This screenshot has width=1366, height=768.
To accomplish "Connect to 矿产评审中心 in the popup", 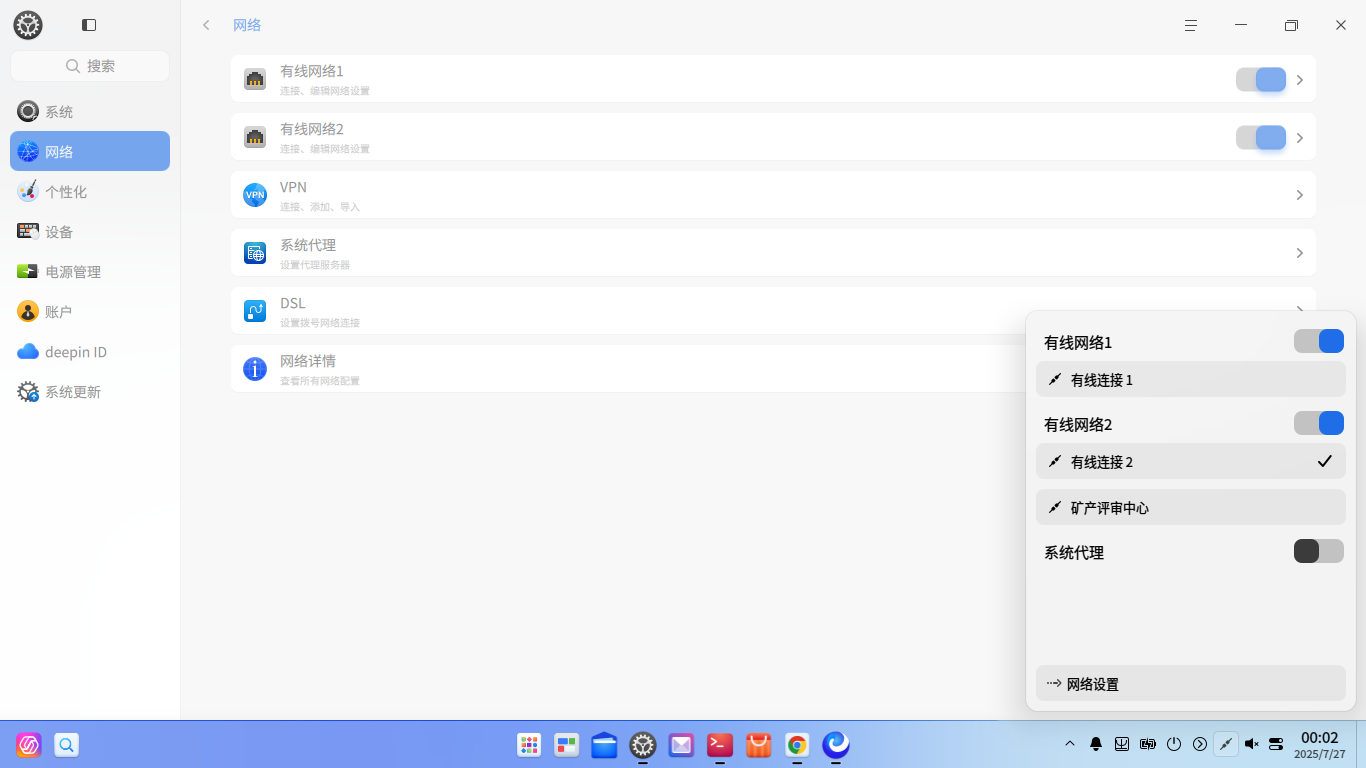I will [x=1191, y=508].
